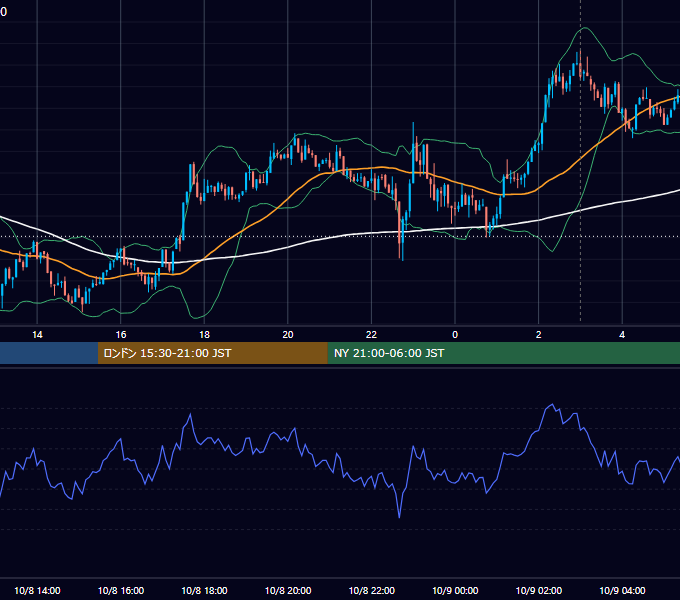
Task: Click the blue session bar before London
Action: coord(49,353)
